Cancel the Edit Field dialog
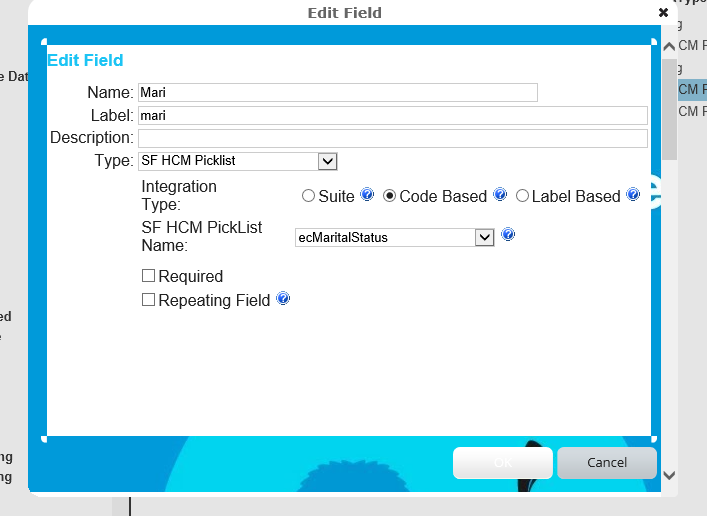This screenshot has width=707, height=516. pos(607,463)
